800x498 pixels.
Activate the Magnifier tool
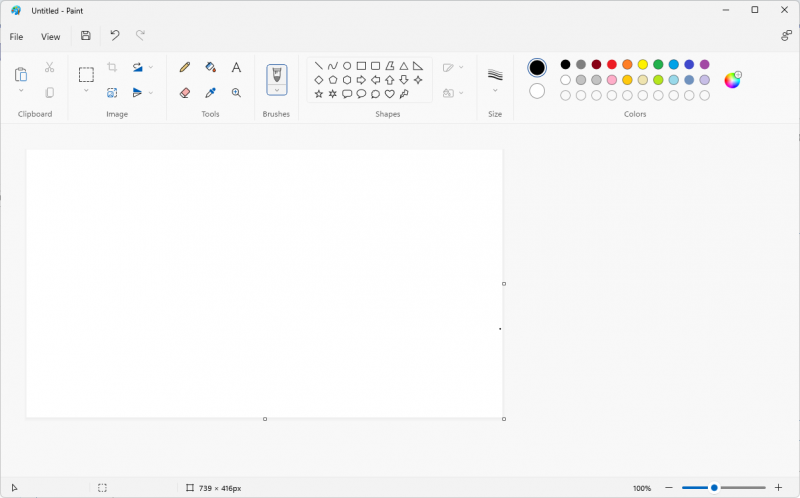pyautogui.click(x=236, y=92)
